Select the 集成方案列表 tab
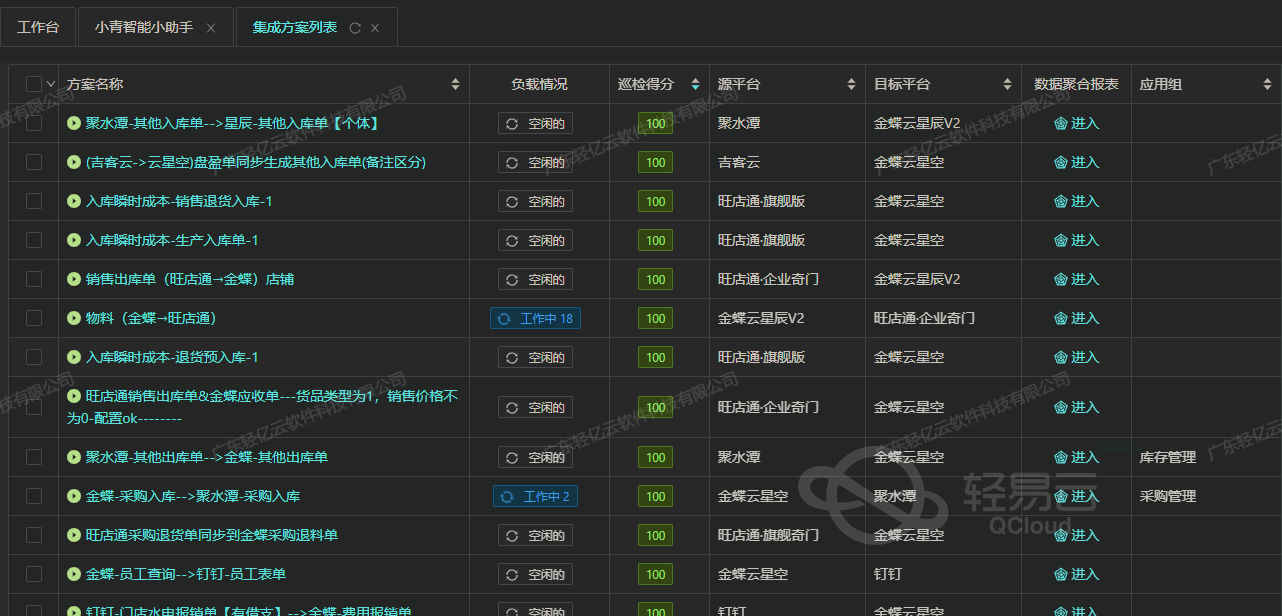Screen dimensions: 1282x616 point(295,27)
